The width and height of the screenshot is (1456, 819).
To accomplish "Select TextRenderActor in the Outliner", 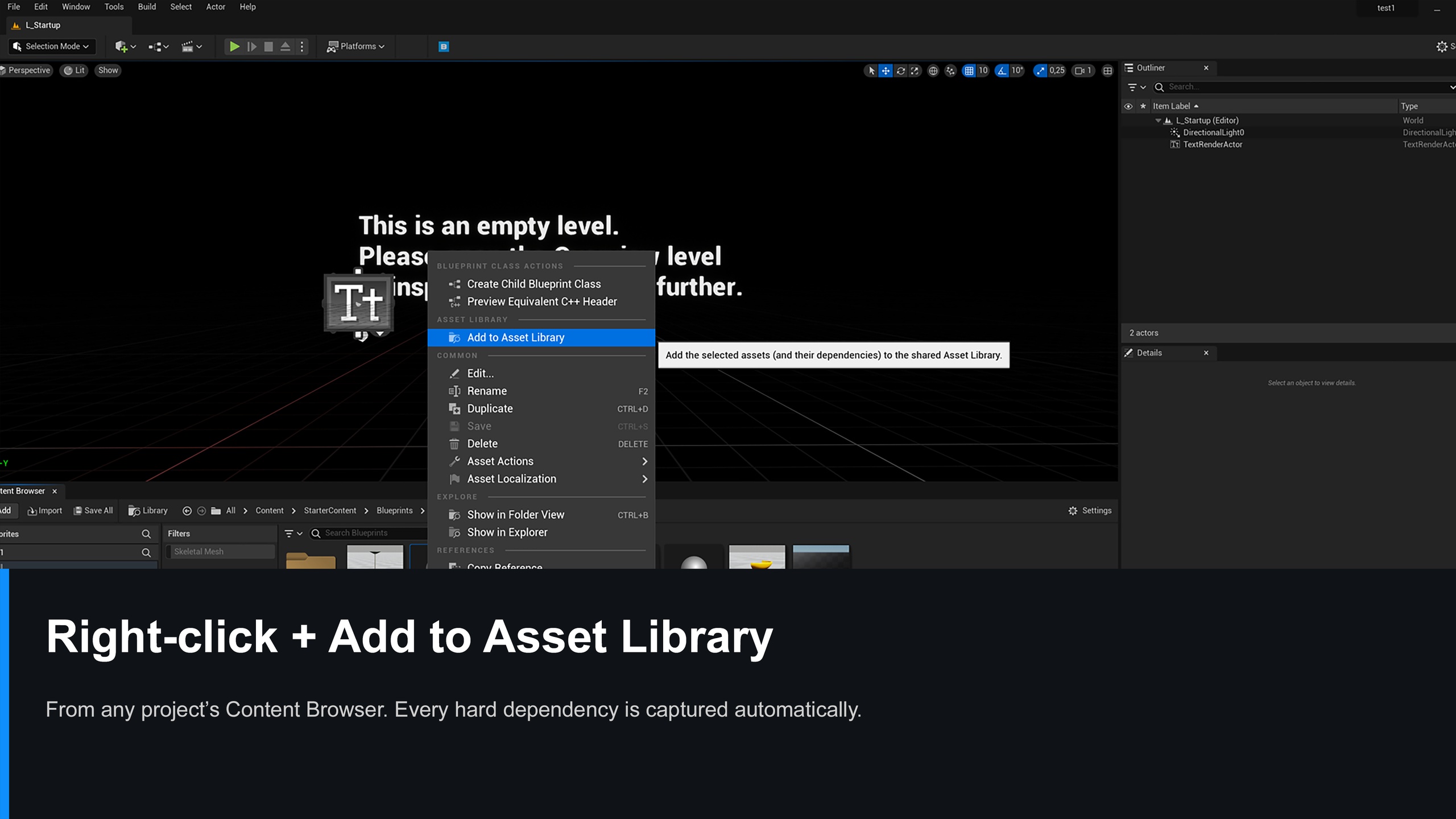I will 1213,144.
